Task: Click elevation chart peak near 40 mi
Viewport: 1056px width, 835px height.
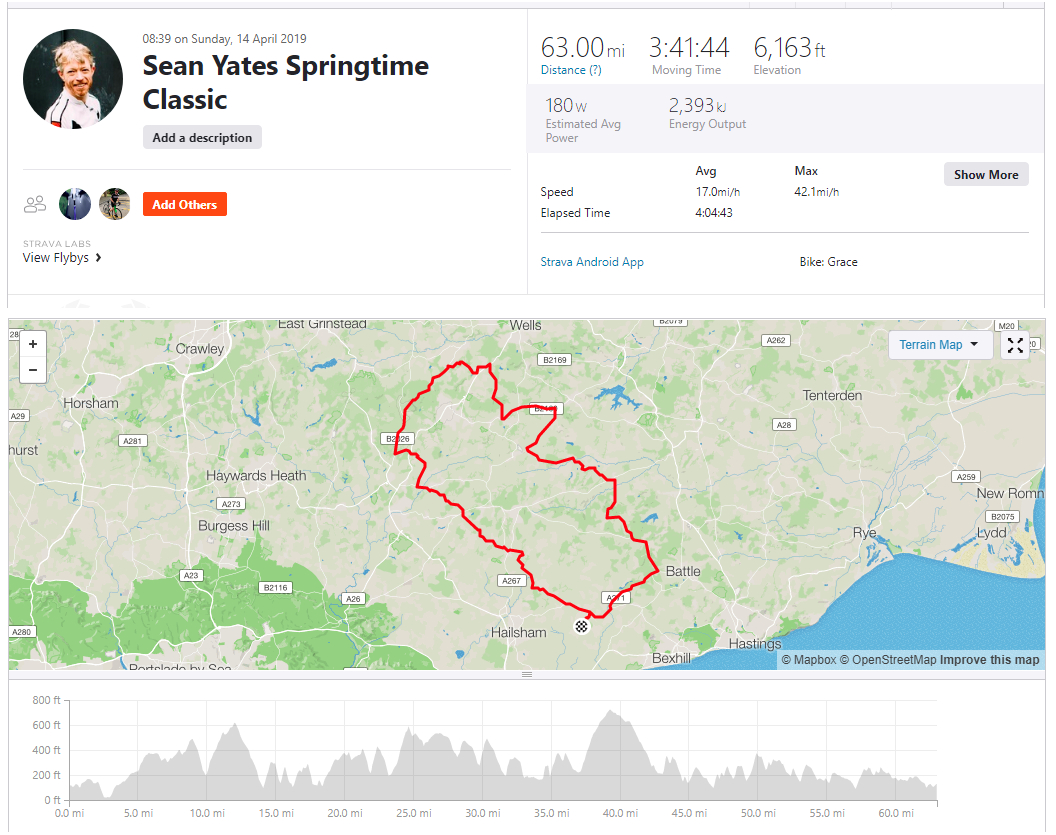Action: click(609, 714)
